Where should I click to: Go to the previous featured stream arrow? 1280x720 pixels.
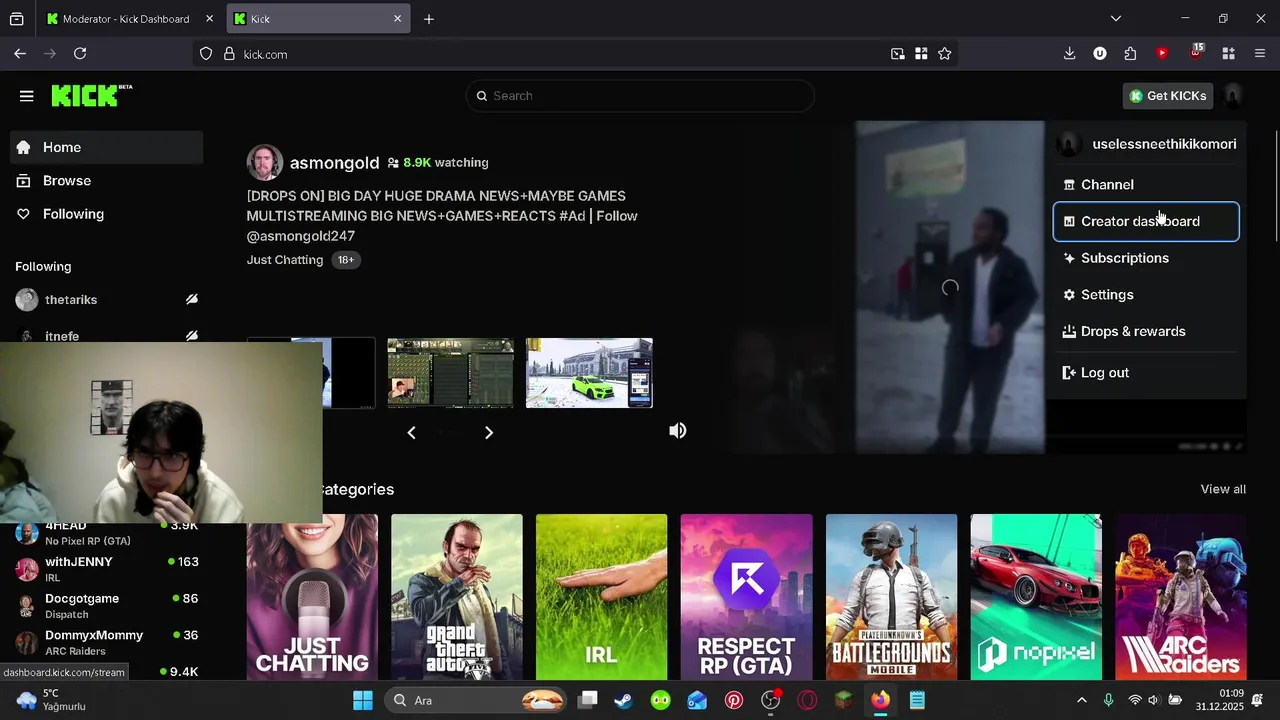411,432
